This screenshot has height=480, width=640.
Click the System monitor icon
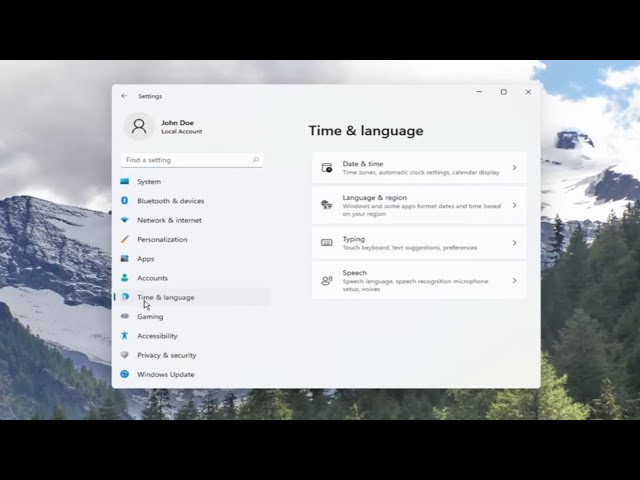tap(125, 181)
